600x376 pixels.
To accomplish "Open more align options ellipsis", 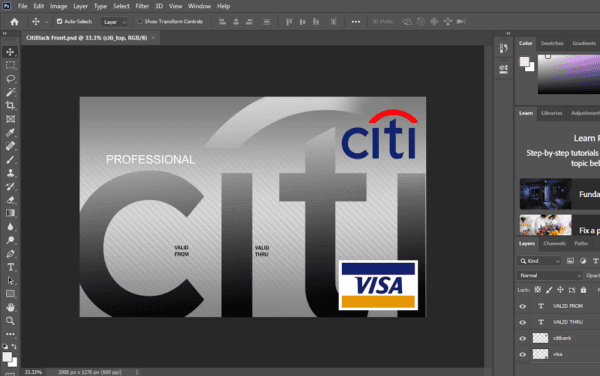I will pyautogui.click(x=356, y=22).
